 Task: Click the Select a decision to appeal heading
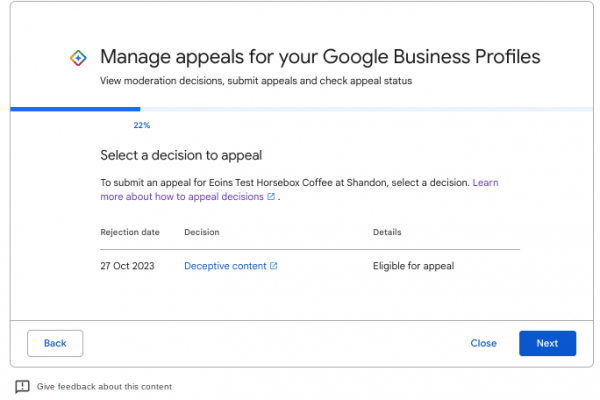click(x=181, y=155)
